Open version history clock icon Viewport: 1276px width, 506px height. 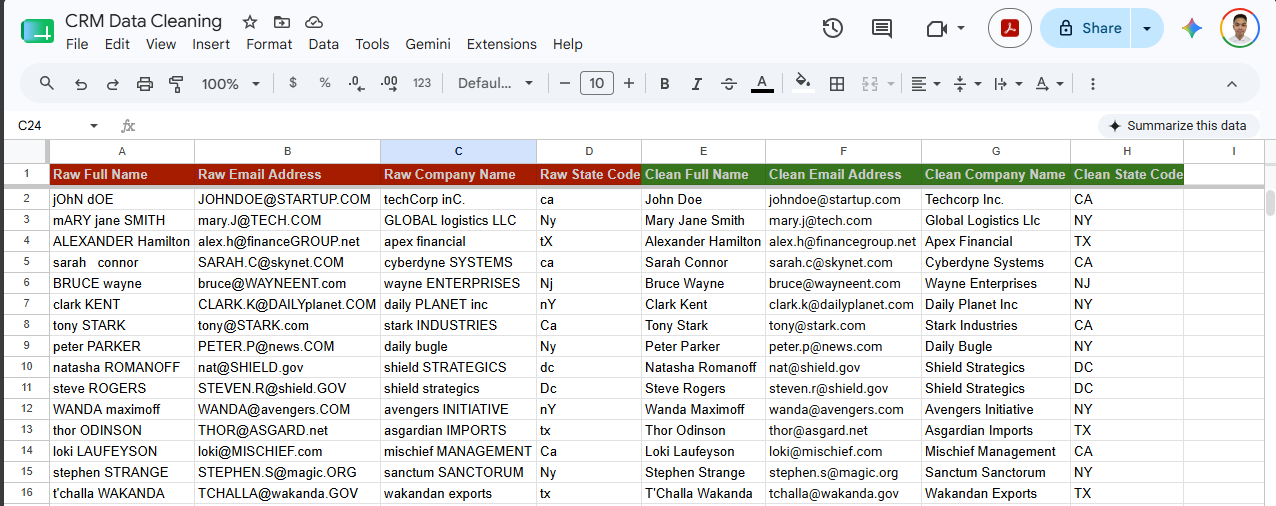pyautogui.click(x=832, y=28)
